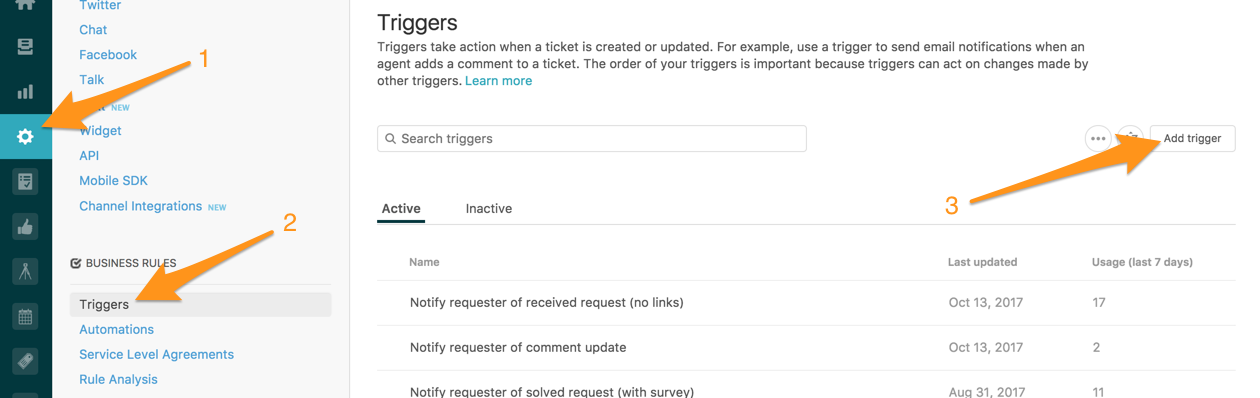Open the Home icon in sidebar

click(26, 5)
